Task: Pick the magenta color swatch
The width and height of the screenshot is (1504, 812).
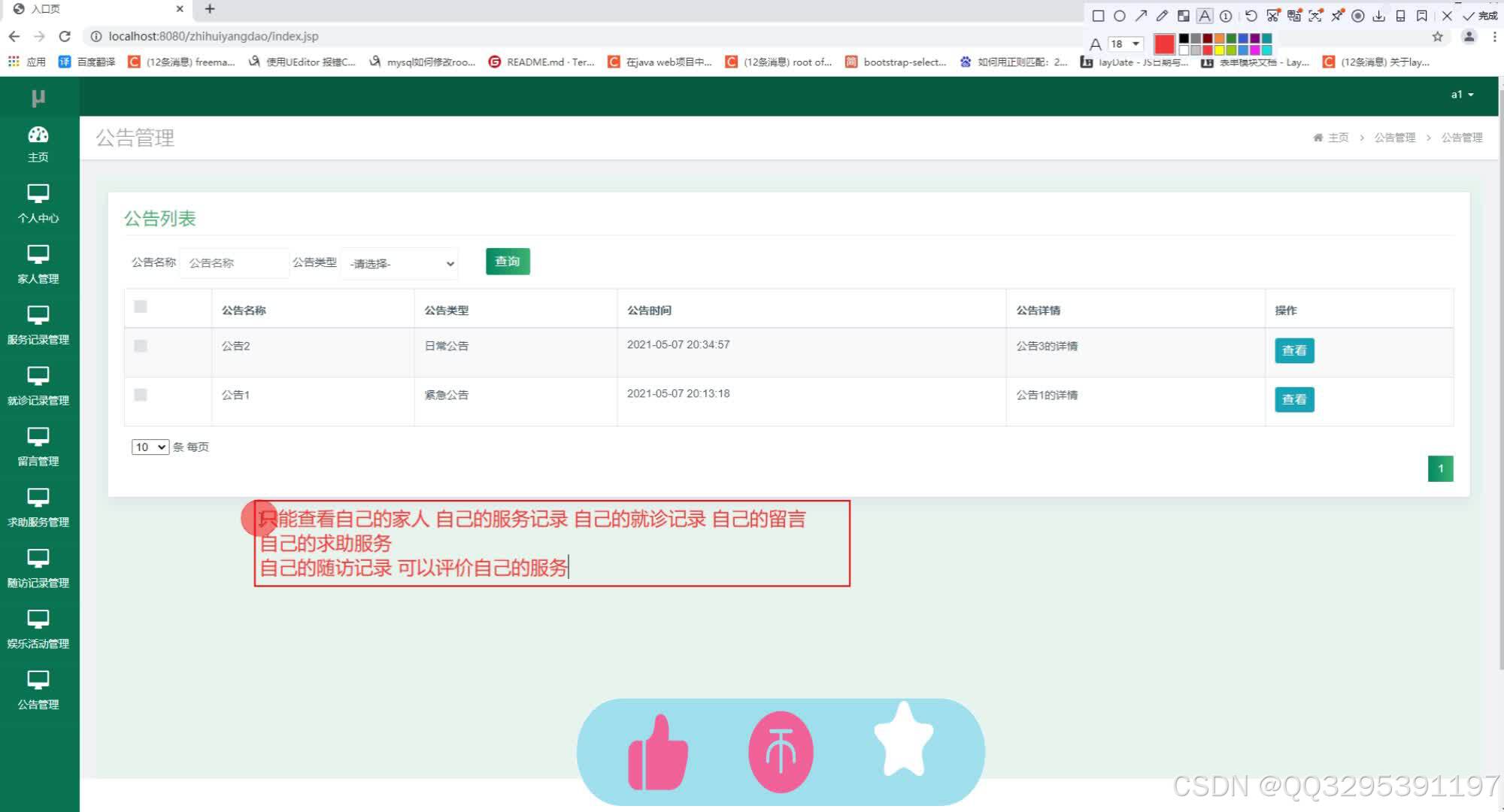Action: coord(1254,50)
